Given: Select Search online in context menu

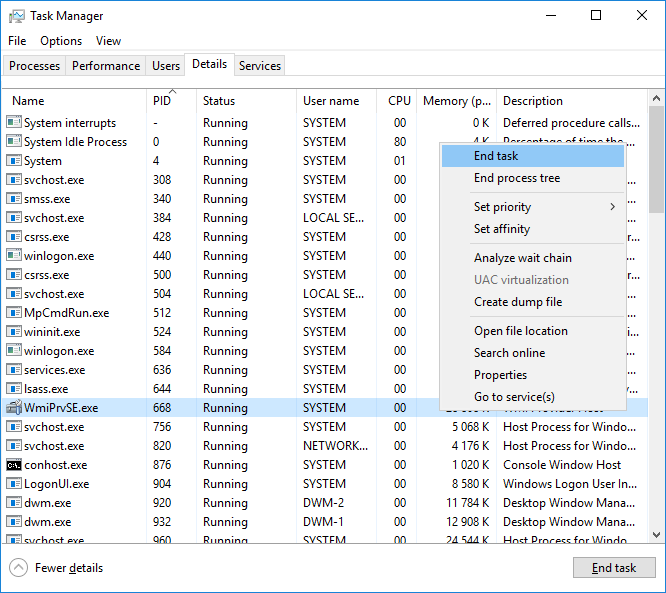Looking at the screenshot, I should point(533,353).
